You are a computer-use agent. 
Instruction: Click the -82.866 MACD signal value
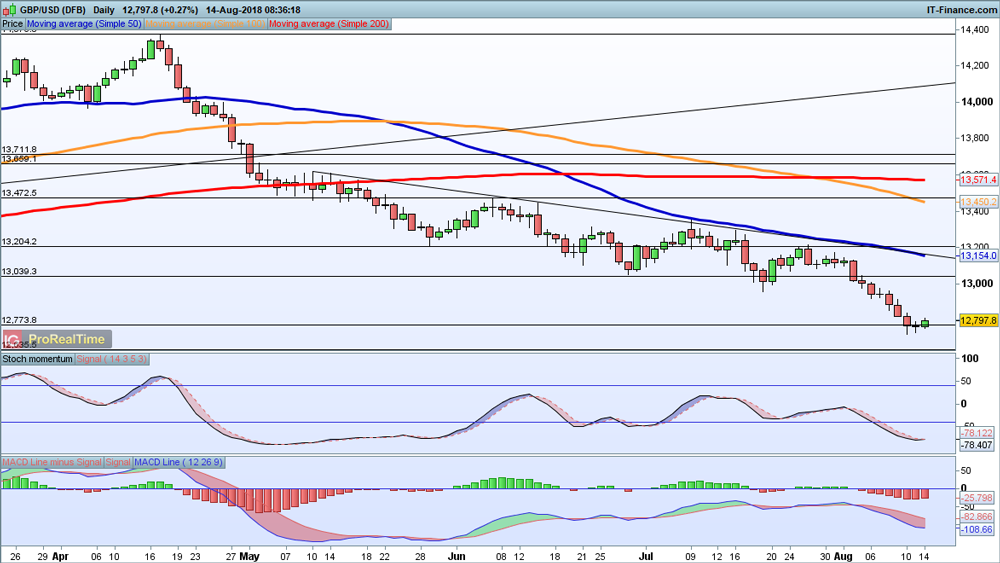point(976,516)
